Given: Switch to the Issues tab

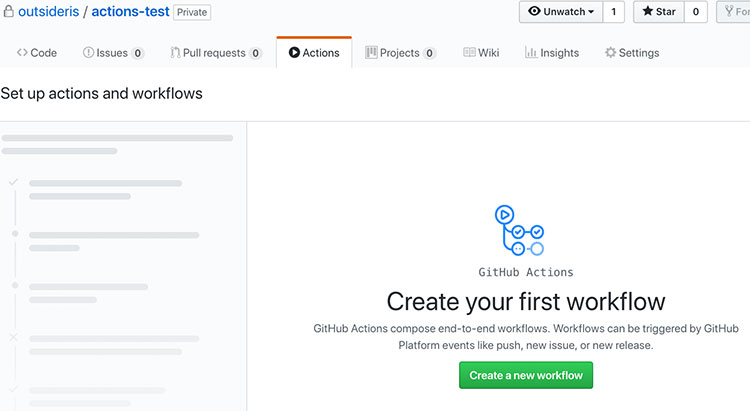Looking at the screenshot, I should click(113, 53).
